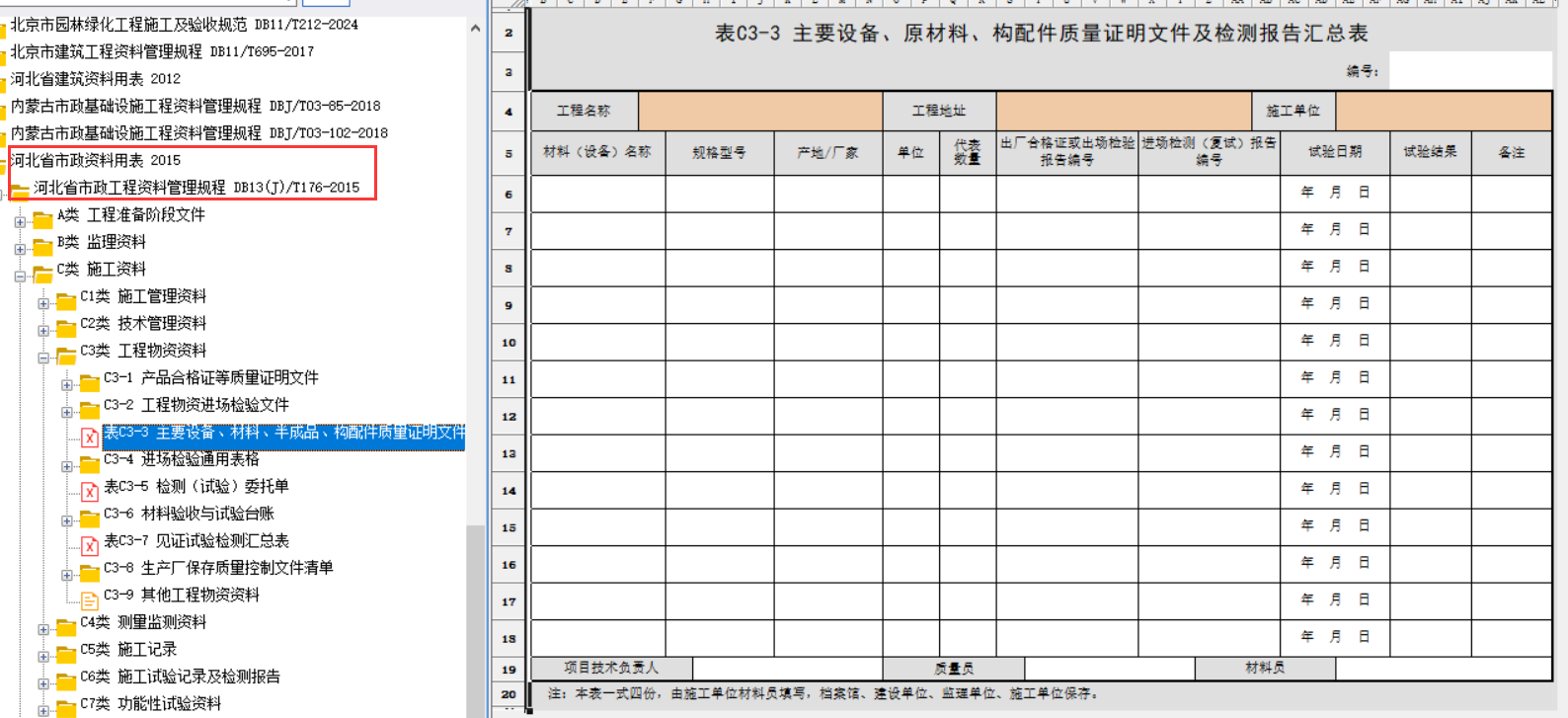Click the 规格型号 column header
Screen dimensions: 1568x718
tap(719, 153)
